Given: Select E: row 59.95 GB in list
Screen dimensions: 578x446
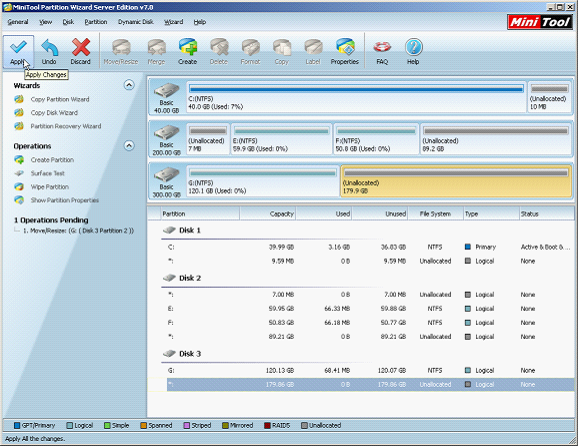Looking at the screenshot, I should pos(370,309).
